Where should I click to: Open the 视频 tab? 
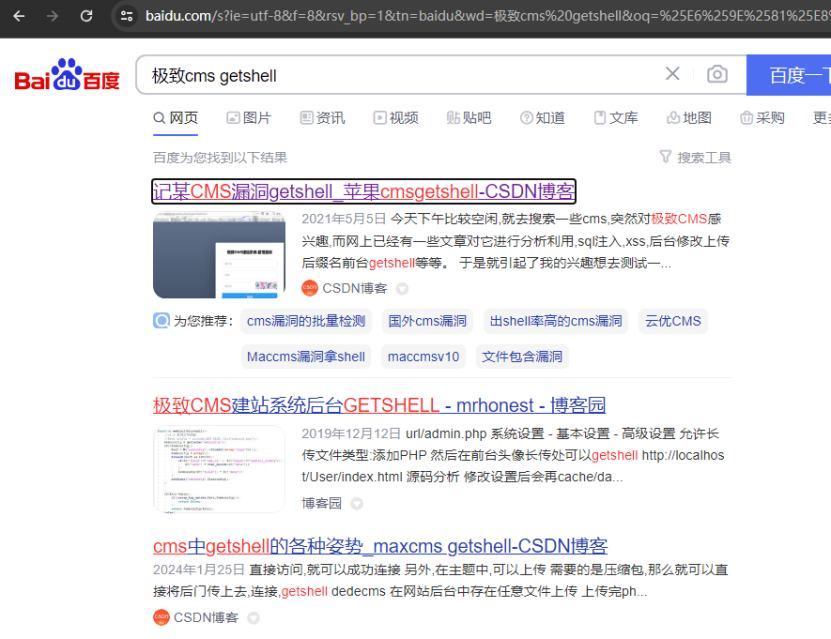pyautogui.click(x=395, y=118)
